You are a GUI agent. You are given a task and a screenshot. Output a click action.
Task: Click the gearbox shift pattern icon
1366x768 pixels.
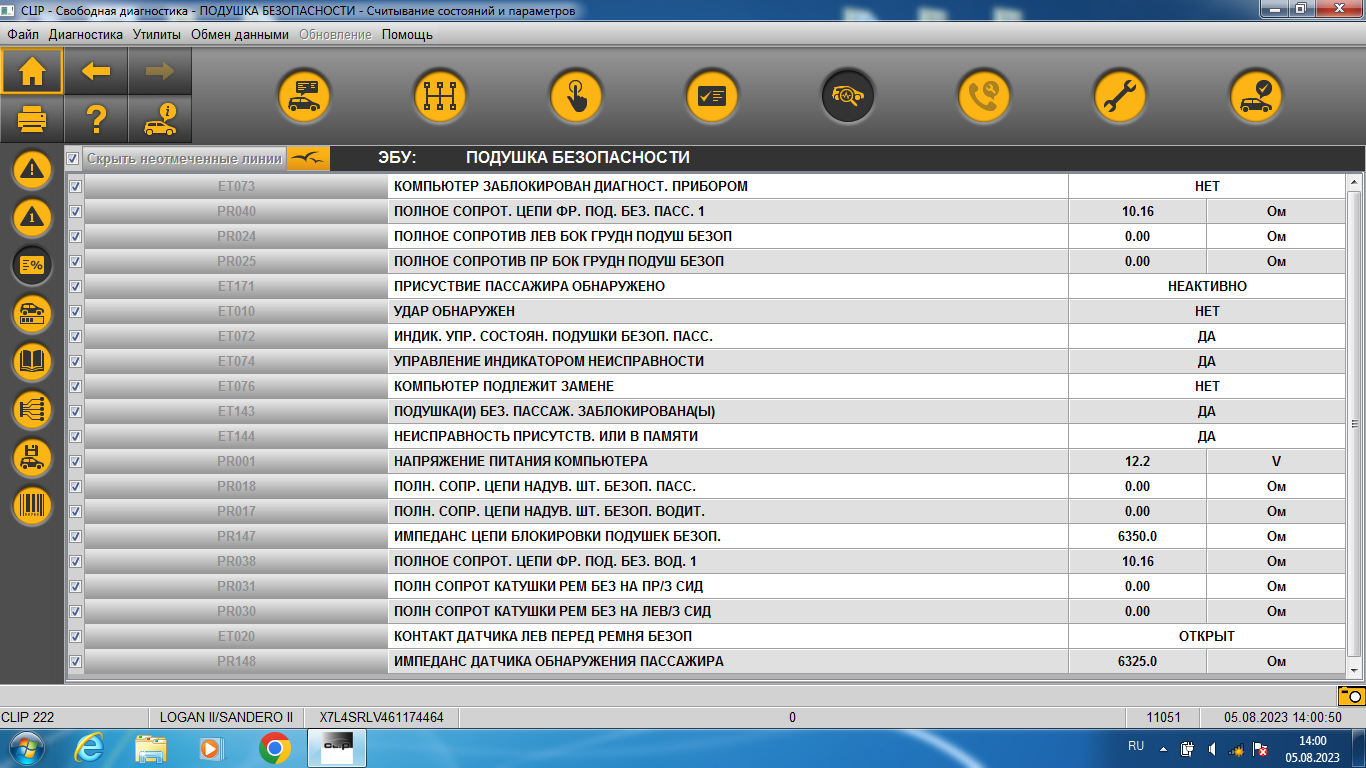pyautogui.click(x=440, y=96)
